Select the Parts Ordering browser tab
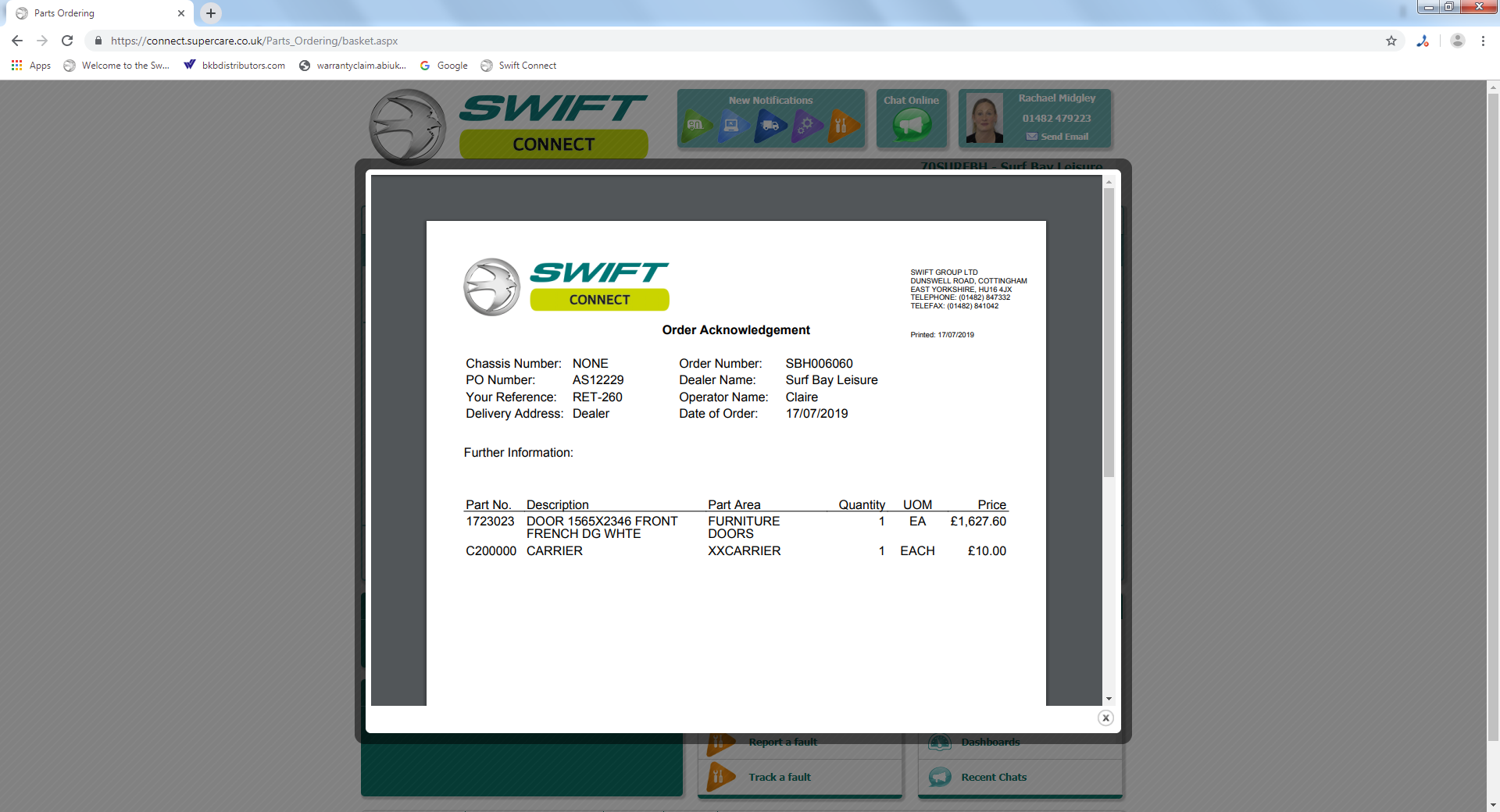Image resolution: width=1500 pixels, height=812 pixels. tap(100, 13)
